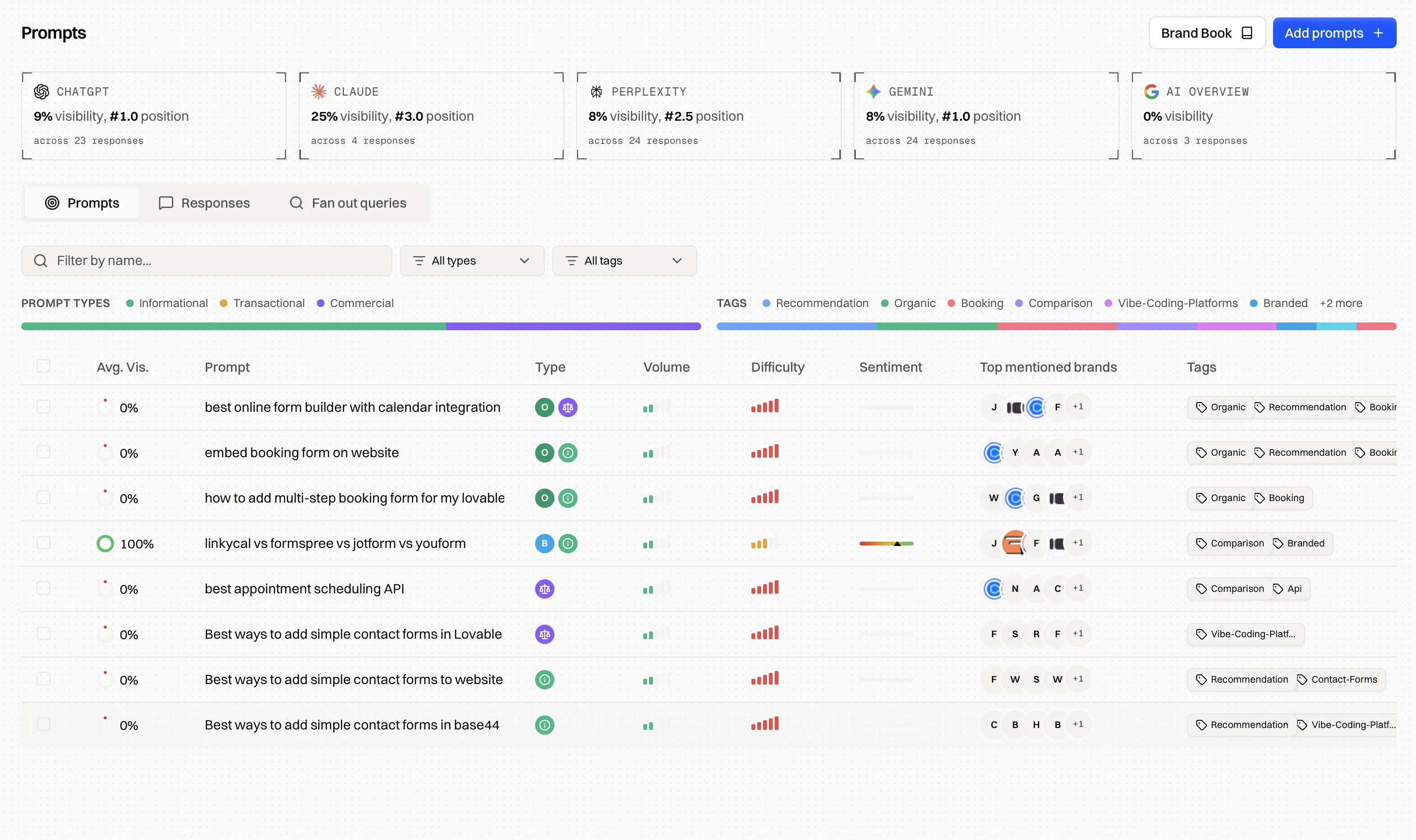
Task: Click the +1 badge in 'contact forms in base44' row
Action: [x=1078, y=724]
